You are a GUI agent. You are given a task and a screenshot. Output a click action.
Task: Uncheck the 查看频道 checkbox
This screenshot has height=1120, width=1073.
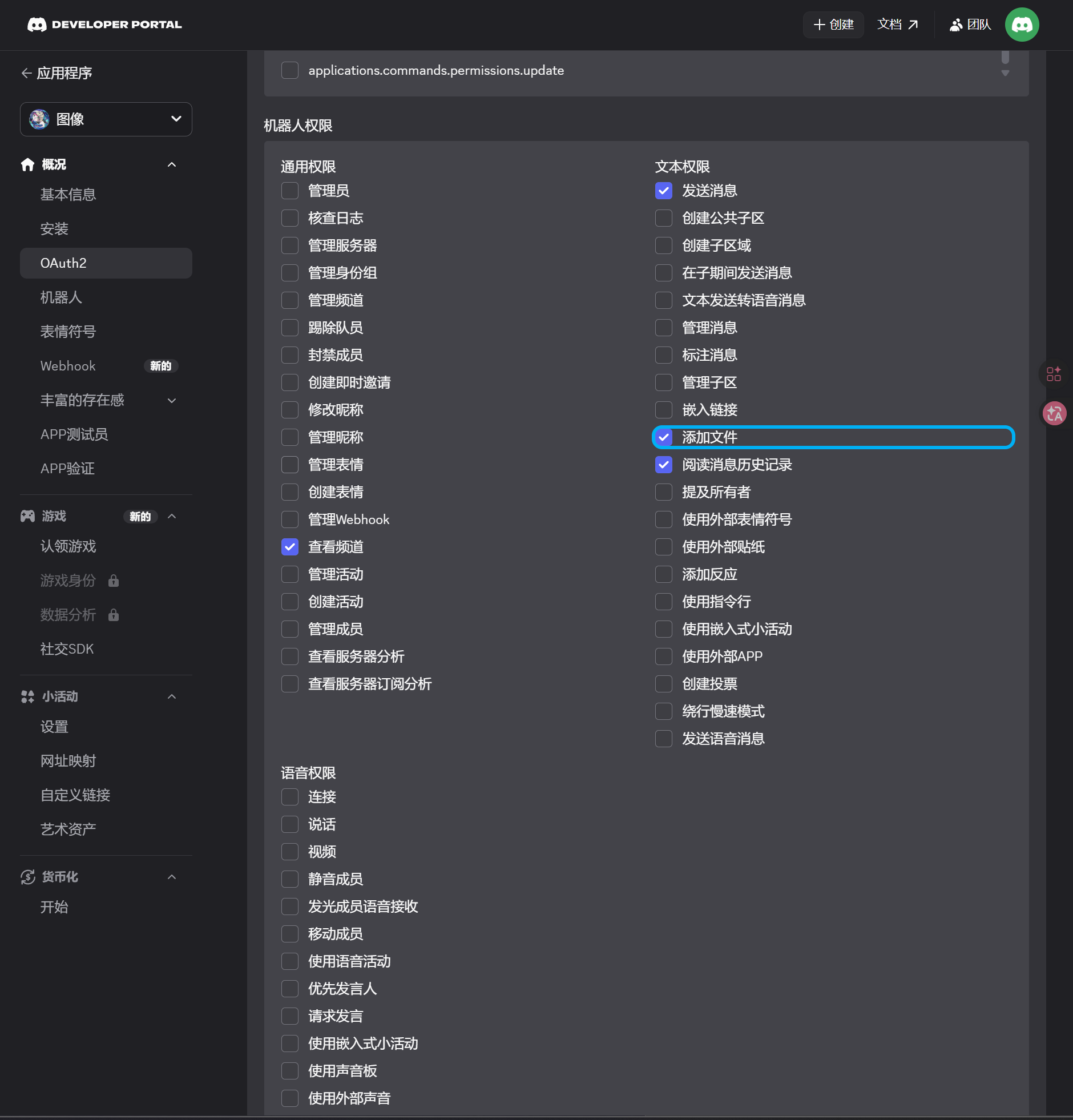click(290, 547)
